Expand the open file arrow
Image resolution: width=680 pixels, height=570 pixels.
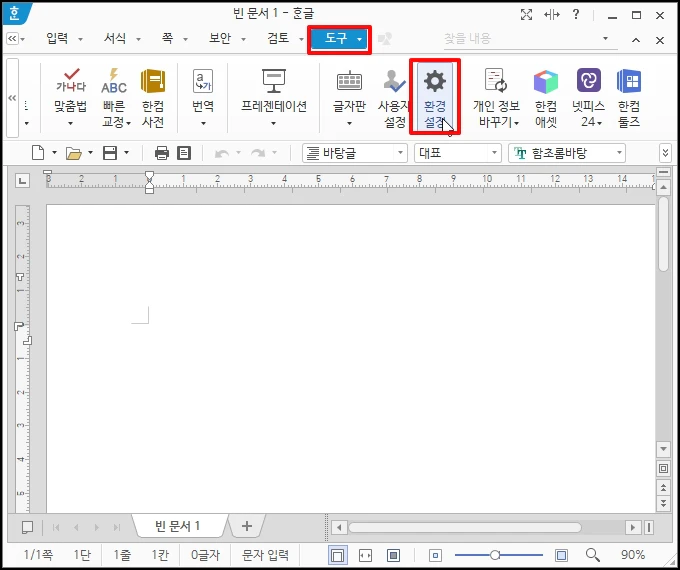[x=90, y=153]
